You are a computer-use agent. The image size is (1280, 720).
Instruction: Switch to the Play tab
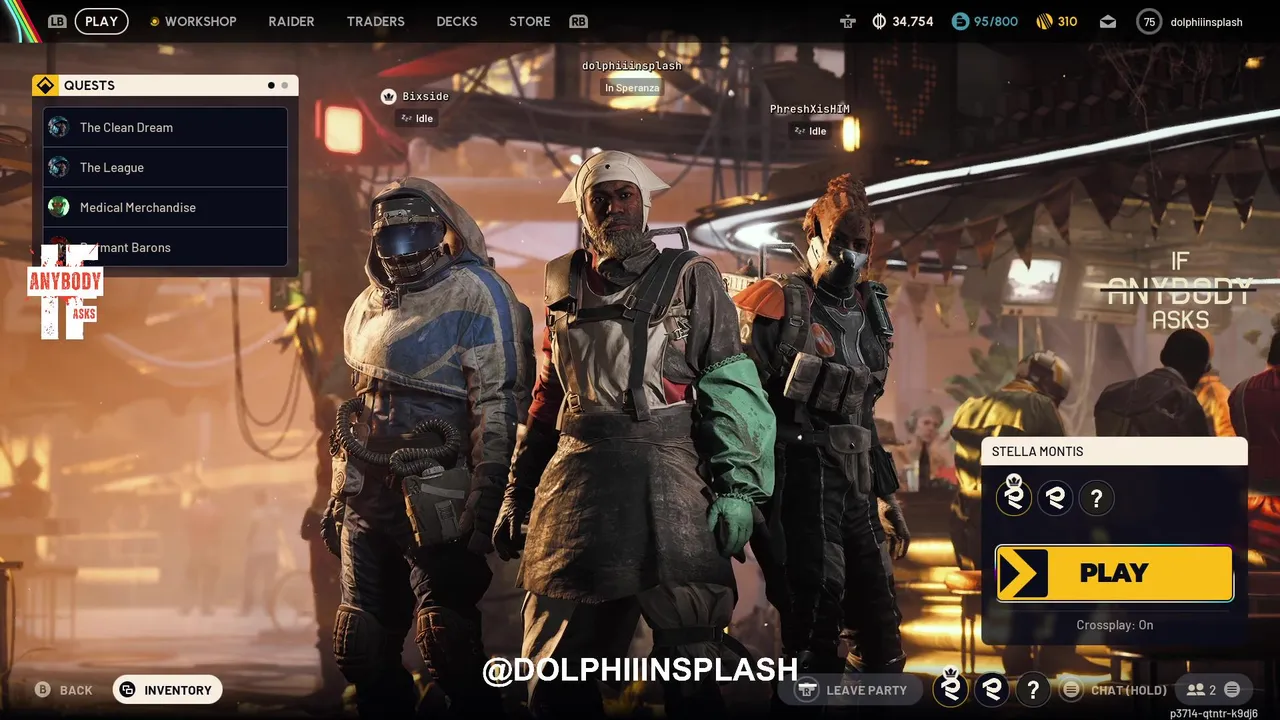[101, 21]
